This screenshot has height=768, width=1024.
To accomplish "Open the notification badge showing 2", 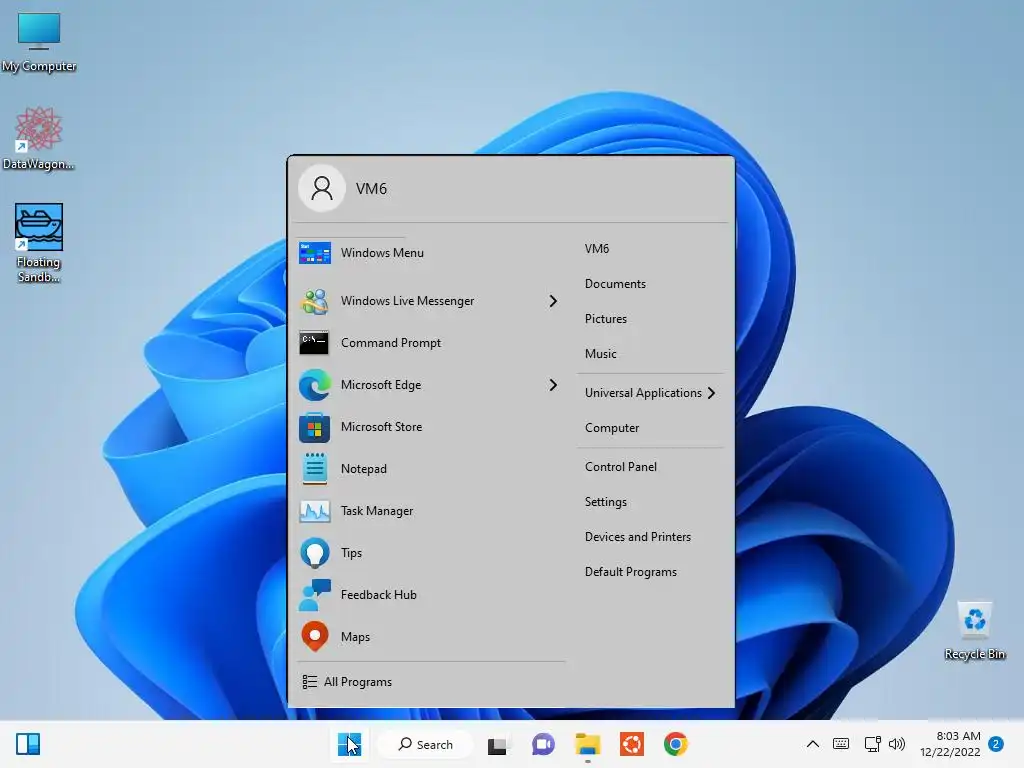I will pos(996,744).
